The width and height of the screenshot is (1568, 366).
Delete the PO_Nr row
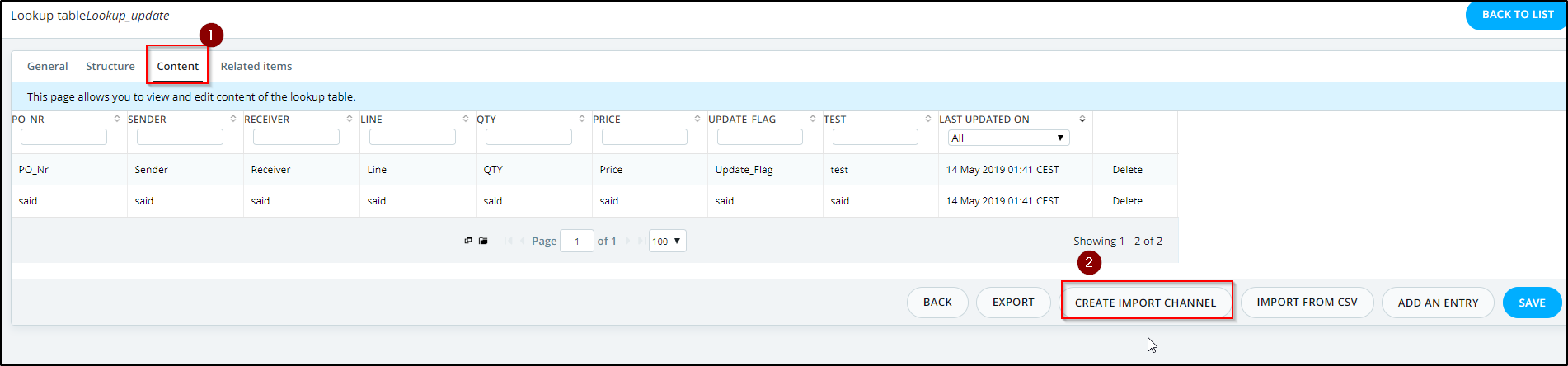pyautogui.click(x=1127, y=170)
